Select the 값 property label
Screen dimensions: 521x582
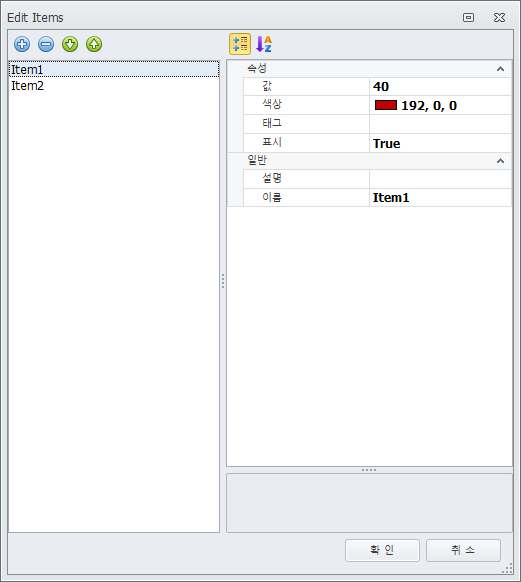[x=267, y=86]
